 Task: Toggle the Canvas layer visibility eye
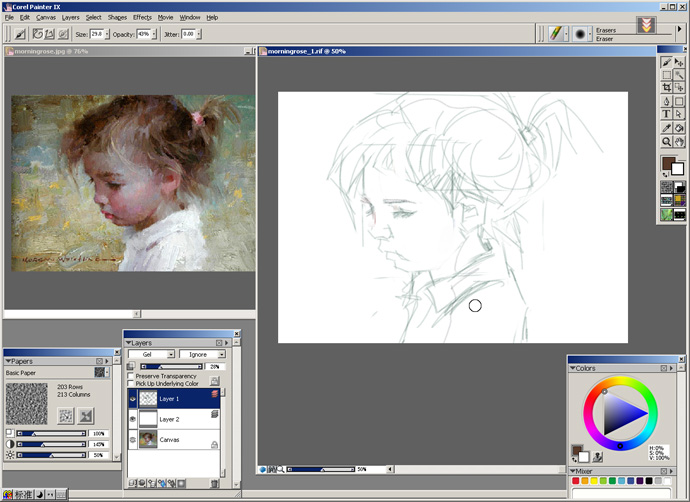coord(133,440)
